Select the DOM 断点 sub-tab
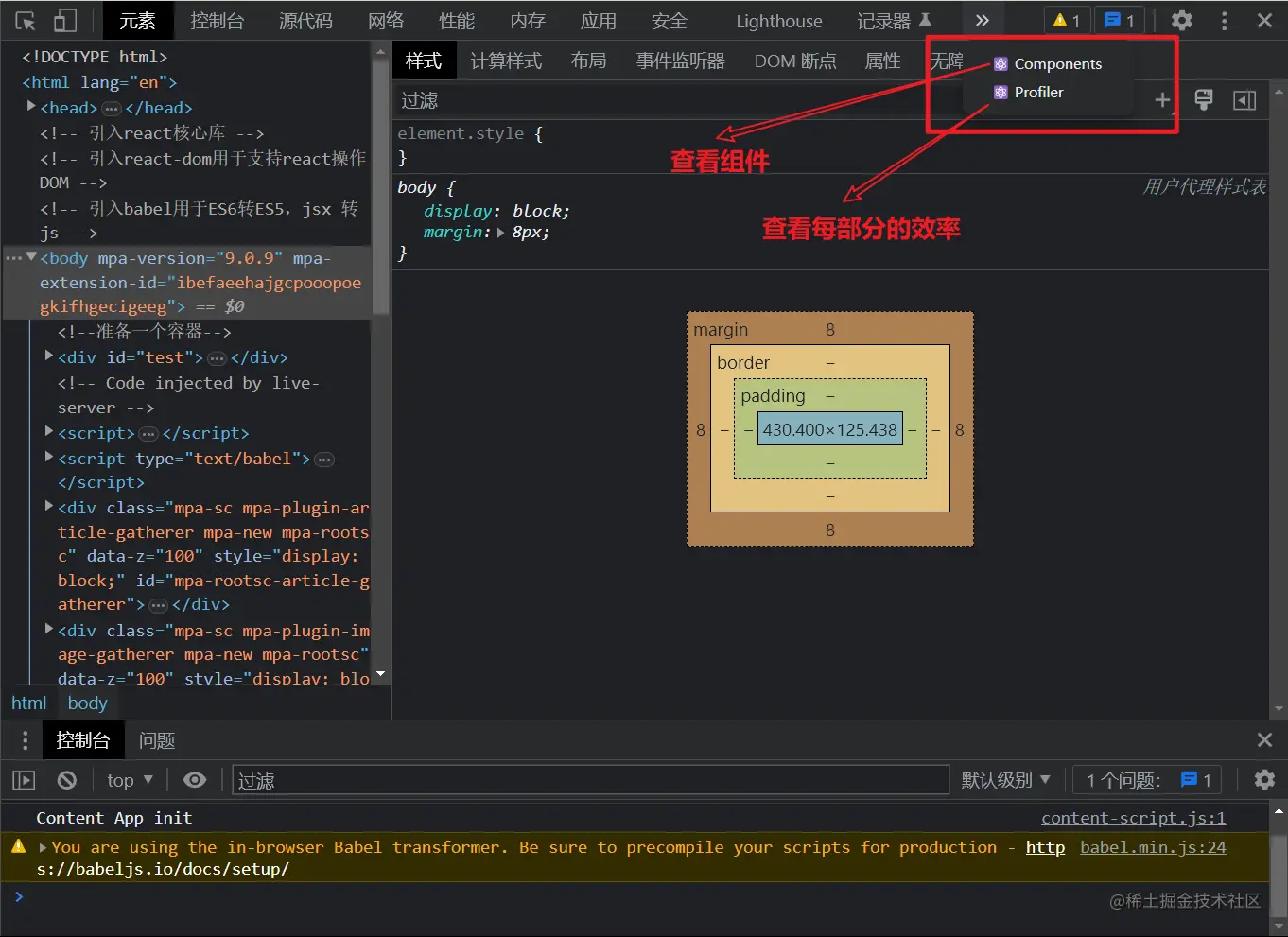1288x937 pixels. tap(795, 61)
